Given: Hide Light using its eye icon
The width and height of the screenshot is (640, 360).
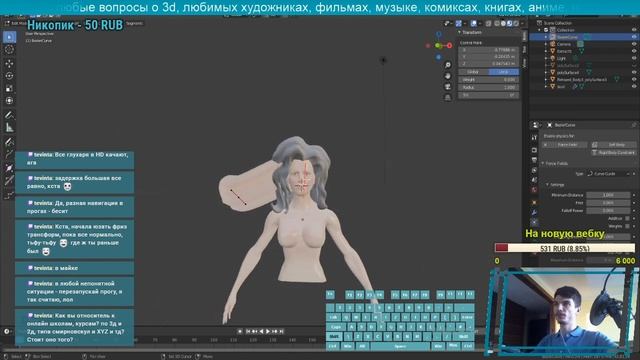Looking at the screenshot, I should pyautogui.click(x=634, y=58).
